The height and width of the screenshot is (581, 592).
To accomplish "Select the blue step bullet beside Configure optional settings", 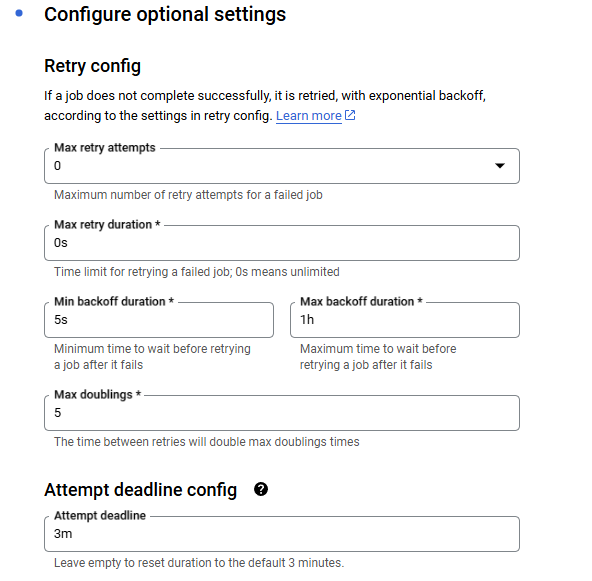I will 19,14.
